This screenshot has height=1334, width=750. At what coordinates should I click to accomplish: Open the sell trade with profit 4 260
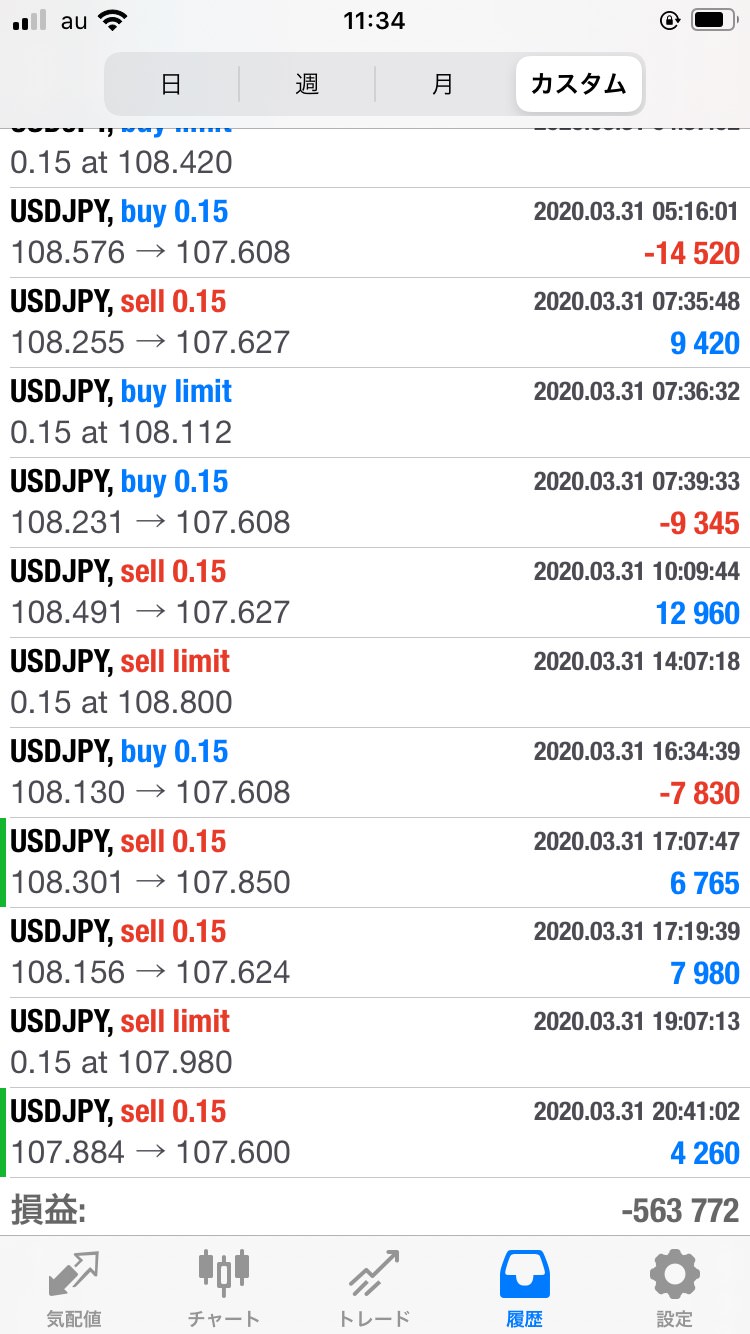tap(375, 1132)
